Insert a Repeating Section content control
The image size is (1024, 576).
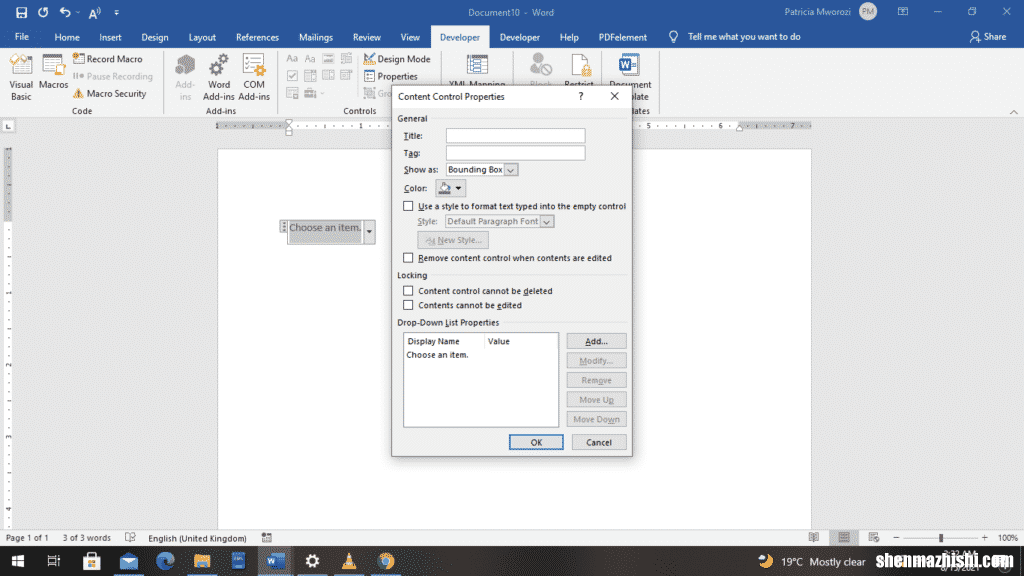pyautogui.click(x=292, y=93)
